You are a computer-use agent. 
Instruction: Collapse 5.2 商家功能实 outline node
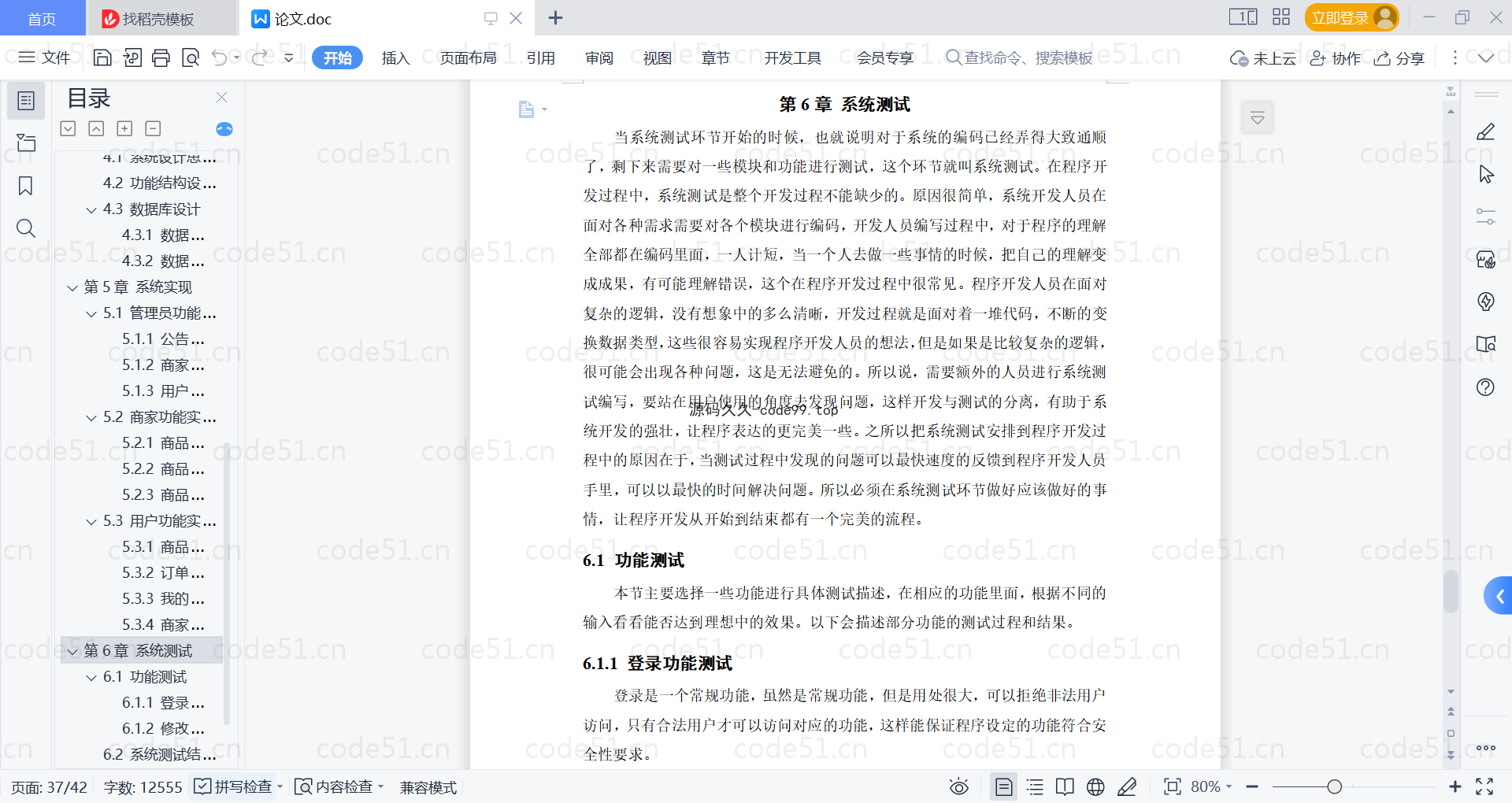(x=91, y=418)
